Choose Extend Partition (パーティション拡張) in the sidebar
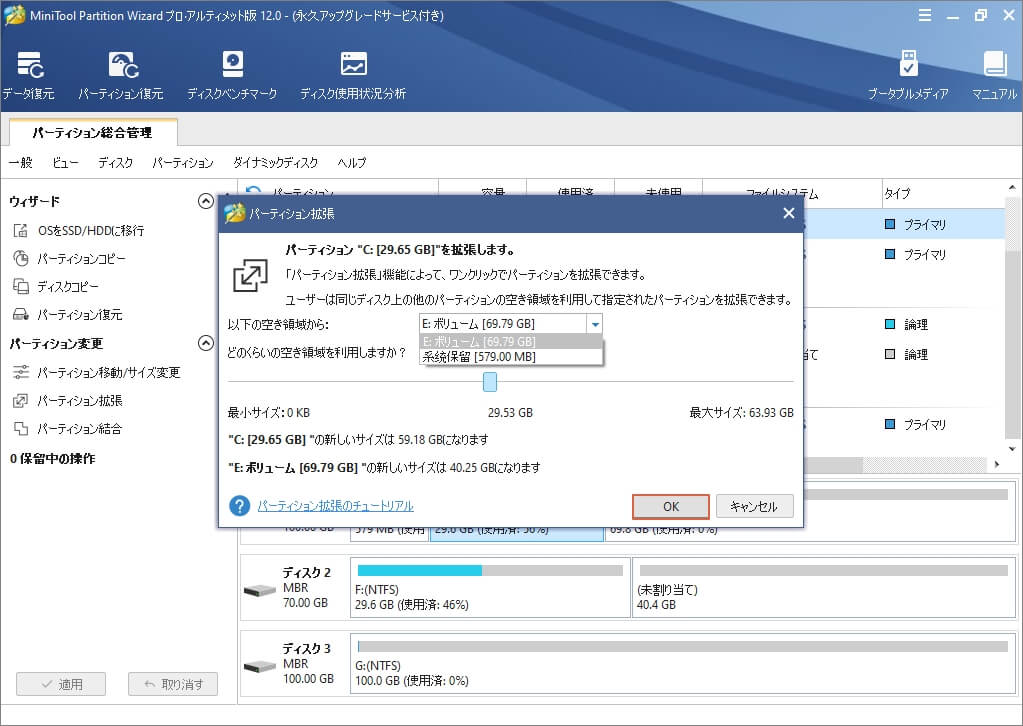1023x726 pixels. point(79,401)
